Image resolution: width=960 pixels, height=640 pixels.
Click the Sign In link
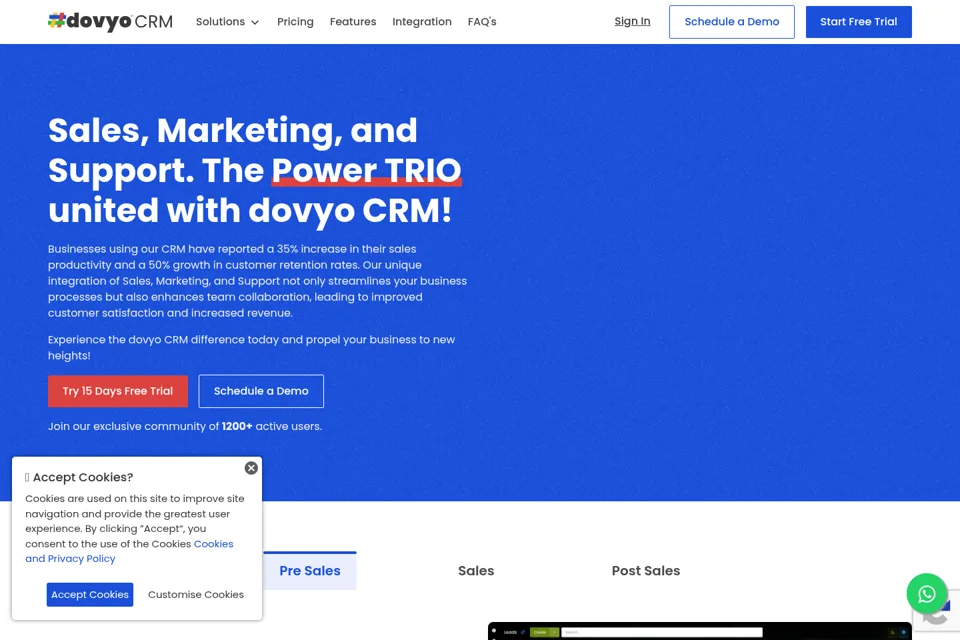point(632,21)
